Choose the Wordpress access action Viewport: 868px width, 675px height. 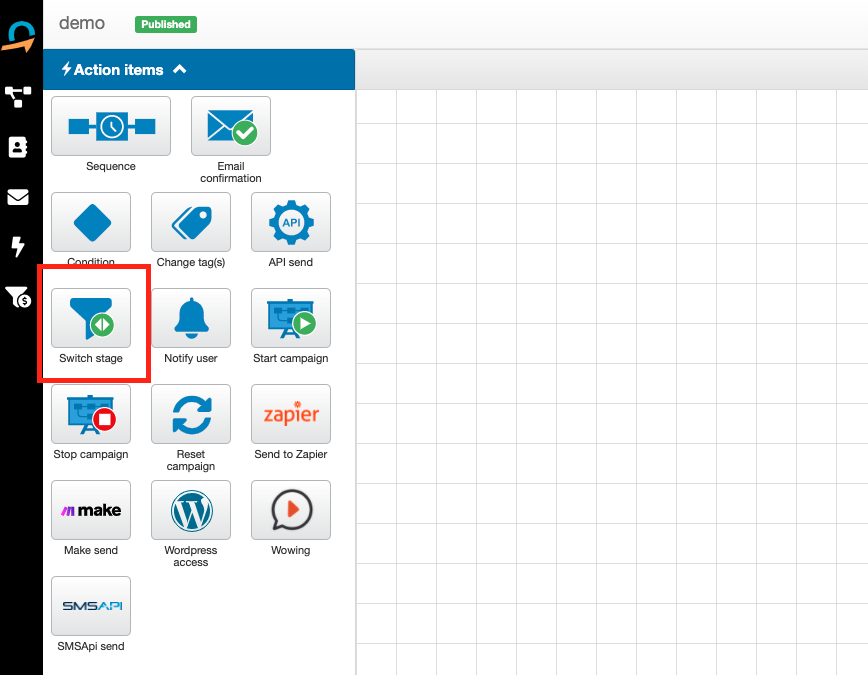coord(191,510)
